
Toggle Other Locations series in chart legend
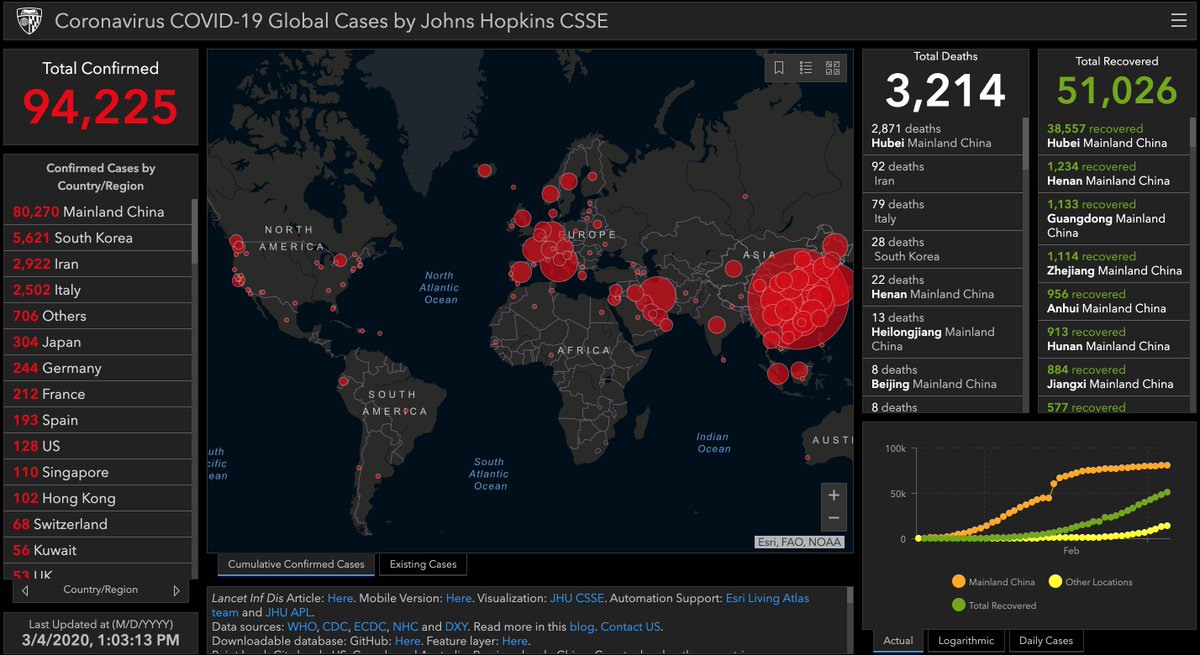1090,582
